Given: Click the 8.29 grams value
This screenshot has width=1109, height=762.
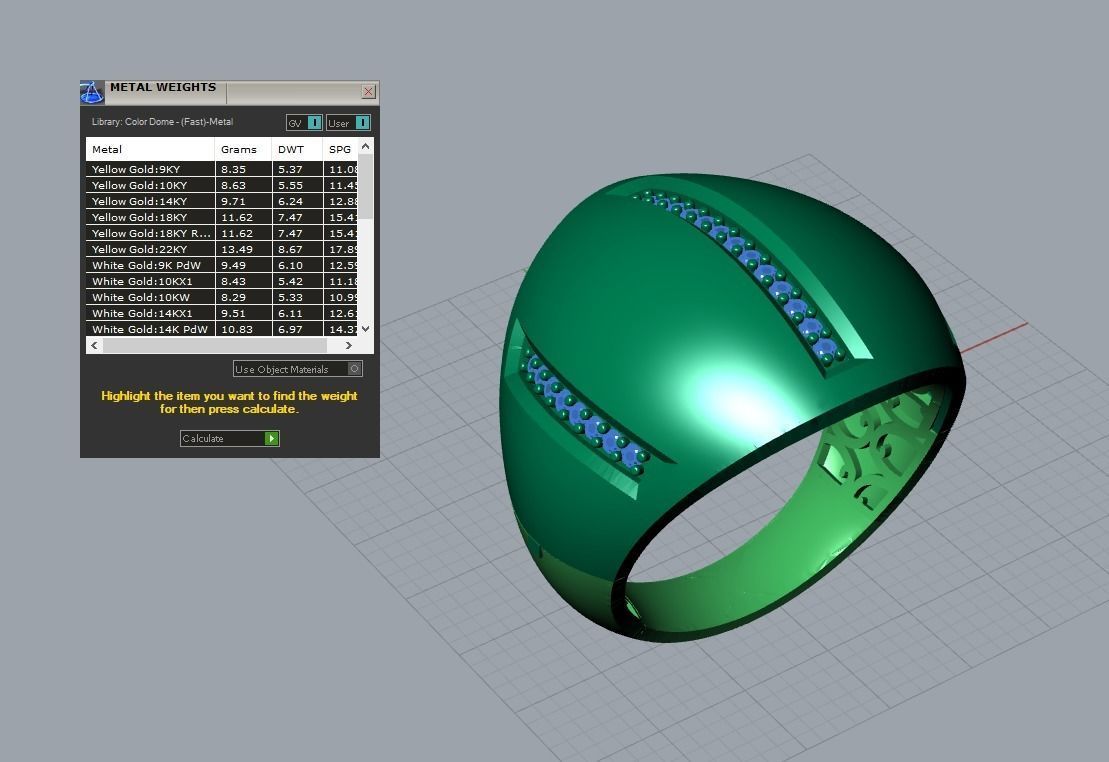Looking at the screenshot, I should pyautogui.click(x=233, y=297).
